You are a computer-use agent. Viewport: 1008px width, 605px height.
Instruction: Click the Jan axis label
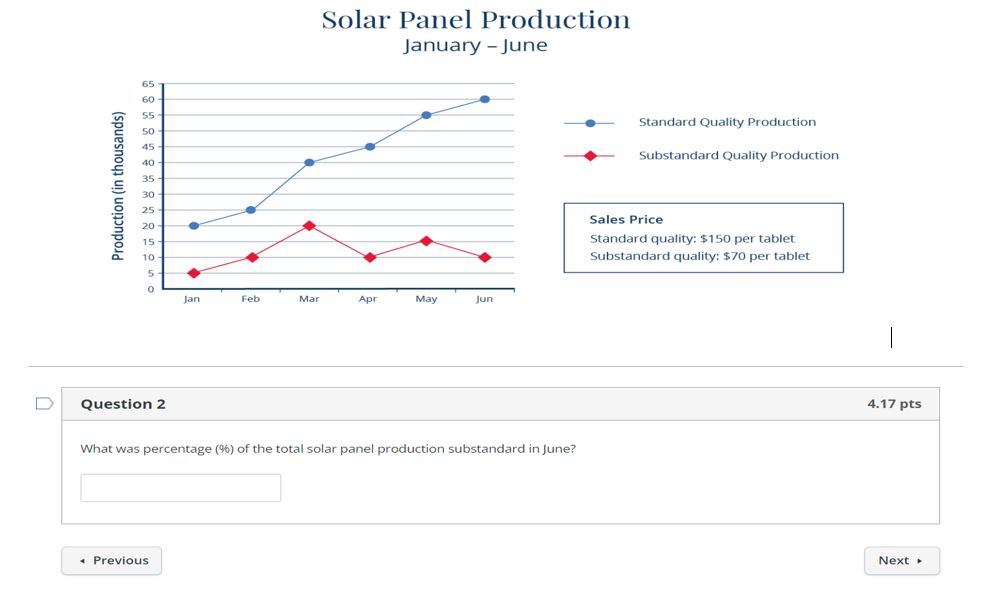(x=191, y=298)
